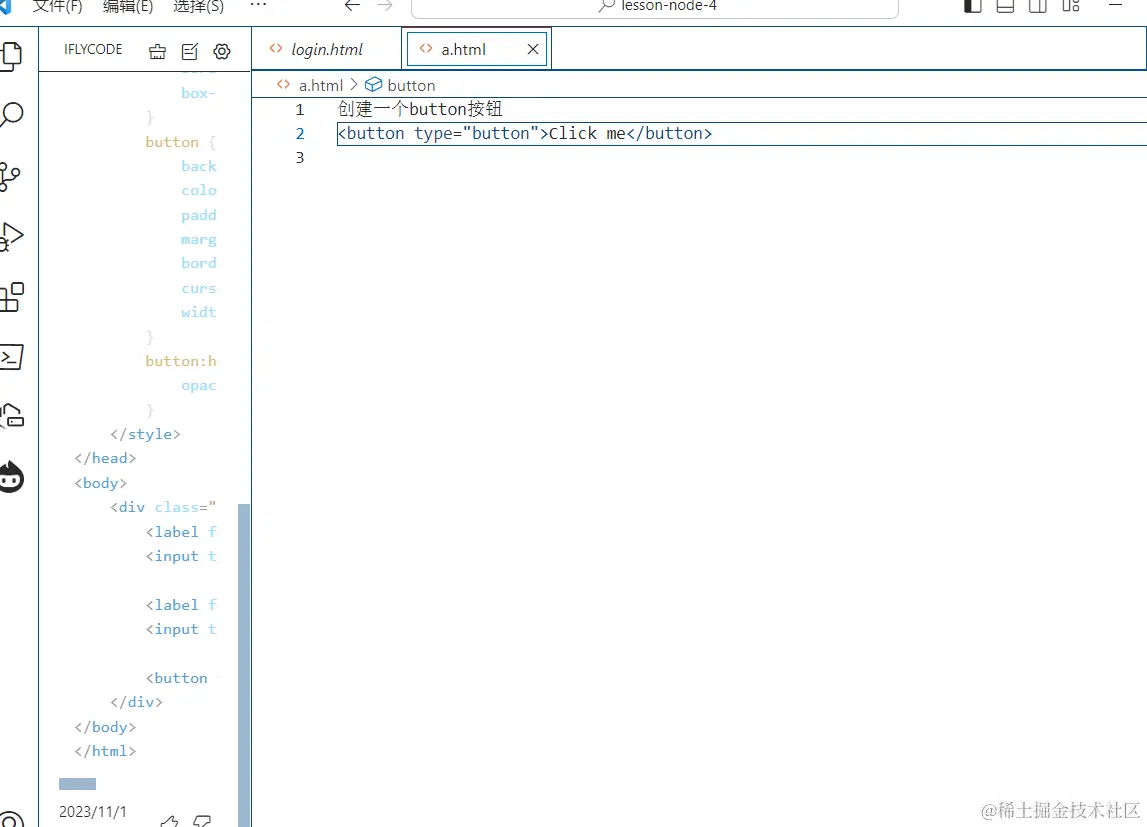Open the Search magnifier in activity bar

11,115
